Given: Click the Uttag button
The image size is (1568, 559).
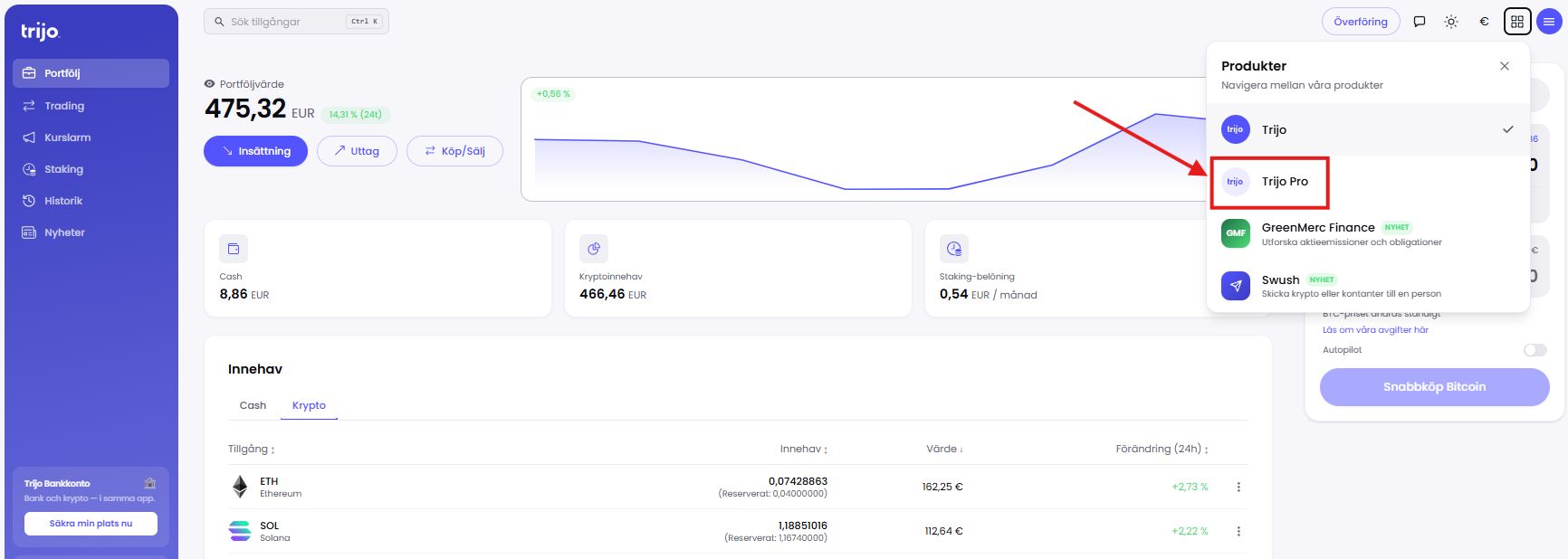Looking at the screenshot, I should pos(357,151).
